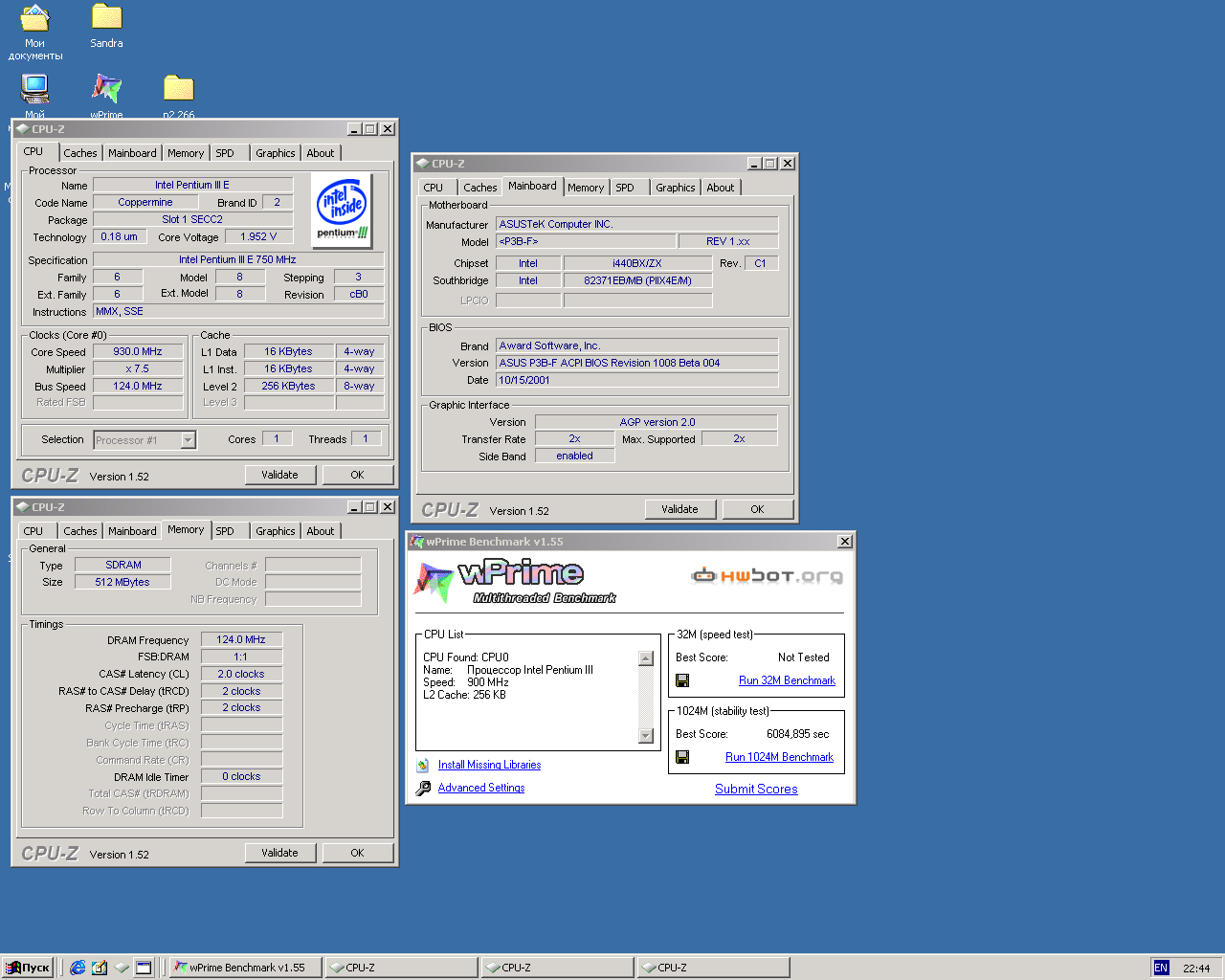
Task: Click the save icon for 1024M score
Action: click(682, 757)
